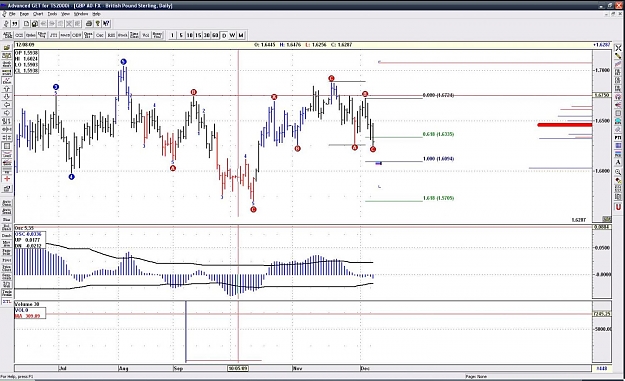The height and width of the screenshot is (381, 625).
Task: Open the Page menu
Action: [x=24, y=14]
